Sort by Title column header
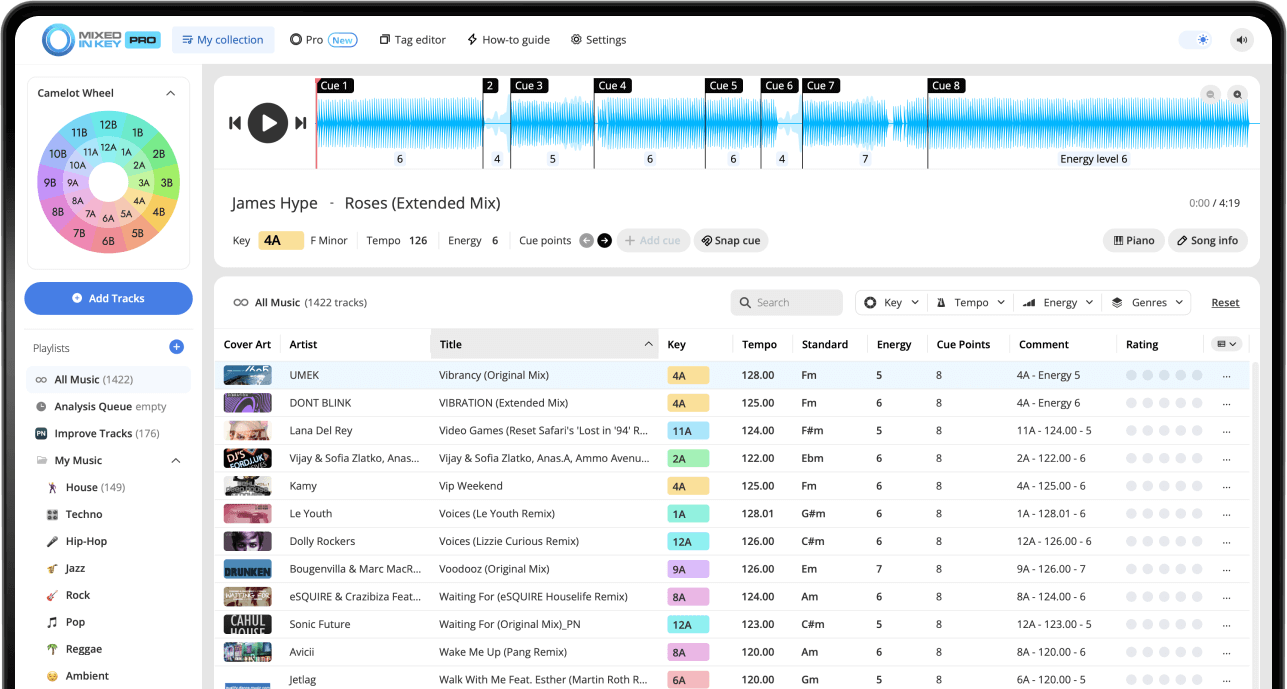The image size is (1287, 689). (544, 344)
